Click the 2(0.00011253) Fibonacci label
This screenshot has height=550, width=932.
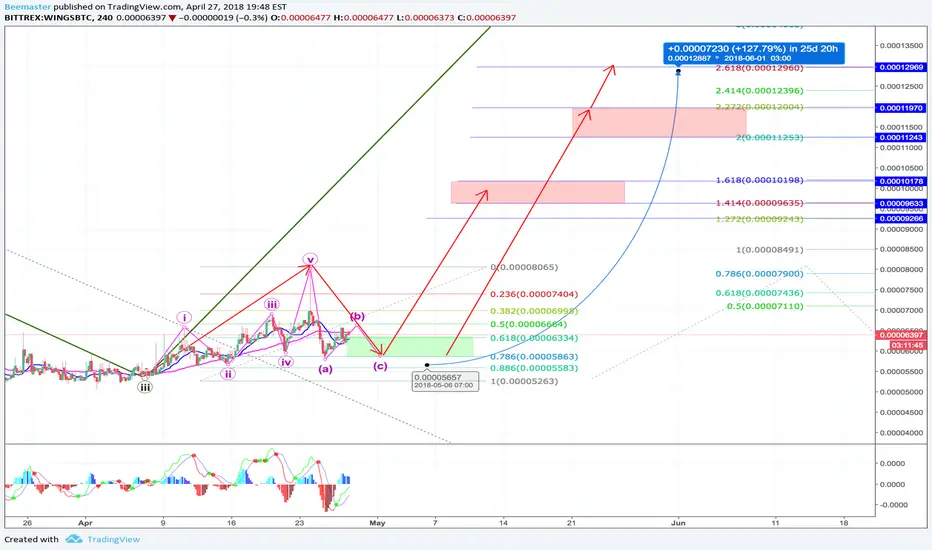pyautogui.click(x=770, y=137)
